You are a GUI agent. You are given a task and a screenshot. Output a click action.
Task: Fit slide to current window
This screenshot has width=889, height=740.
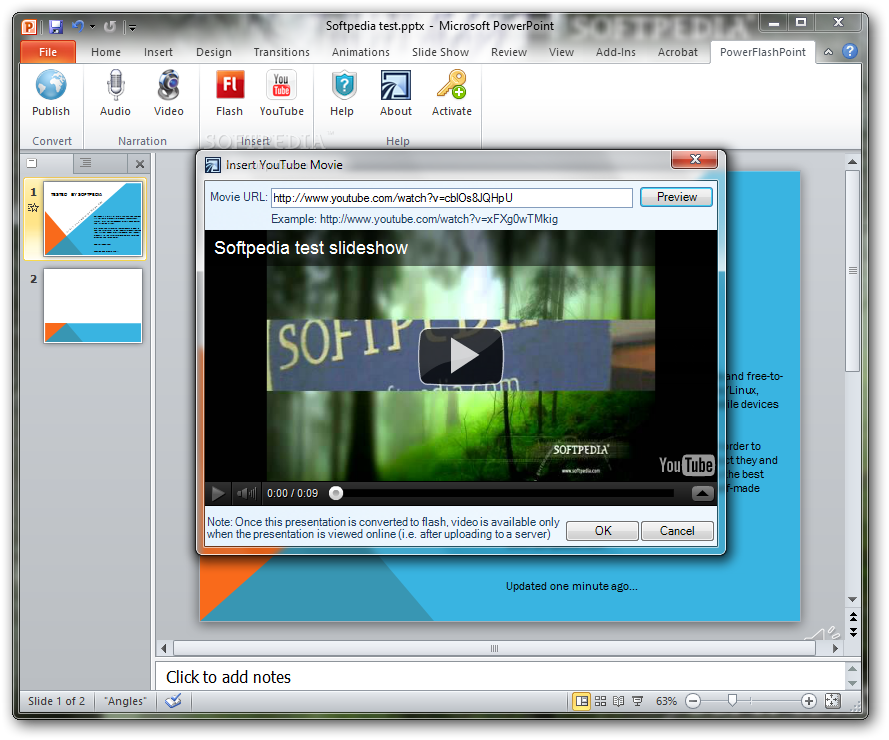click(832, 701)
